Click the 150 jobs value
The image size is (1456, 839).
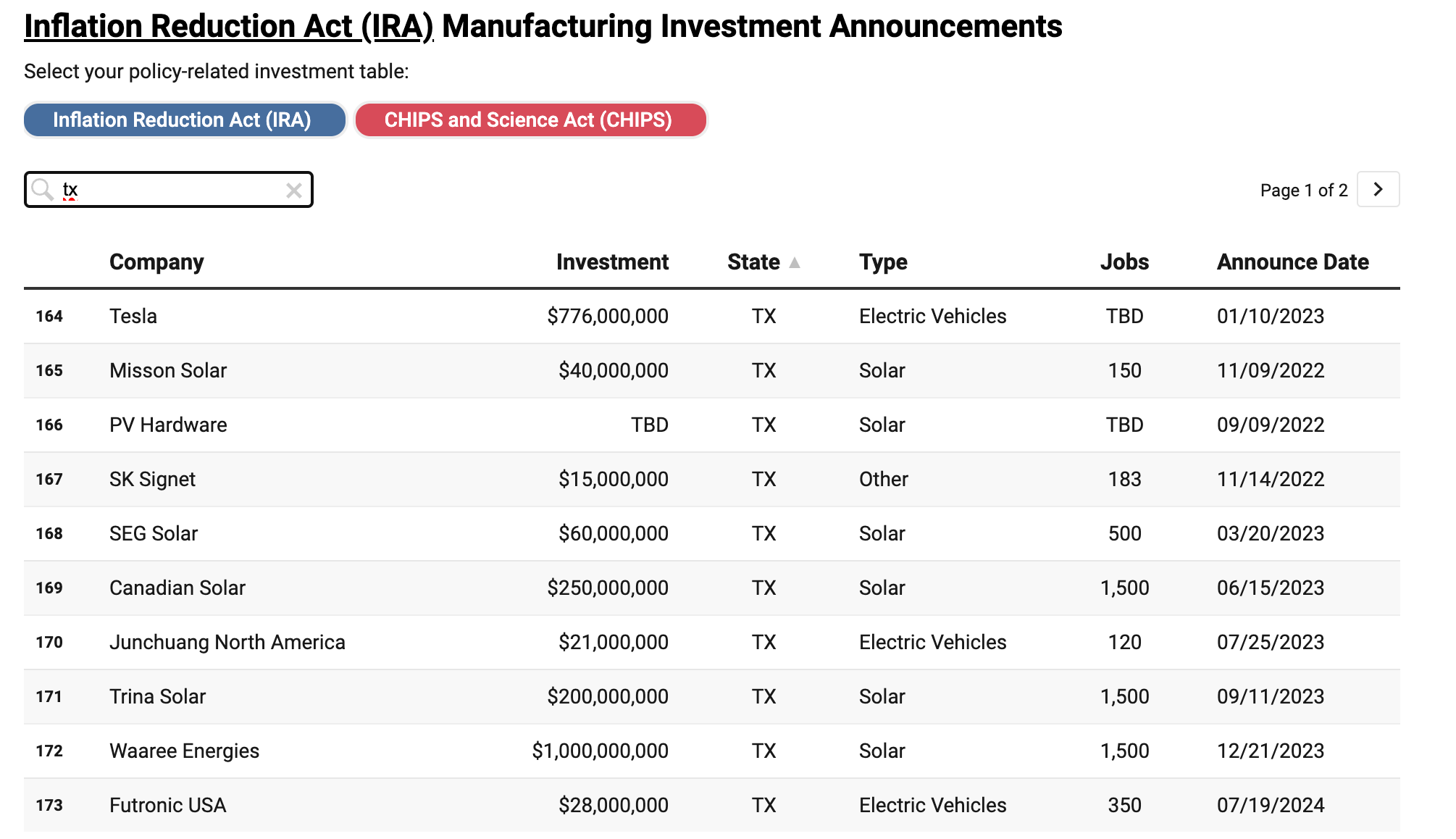(1124, 370)
